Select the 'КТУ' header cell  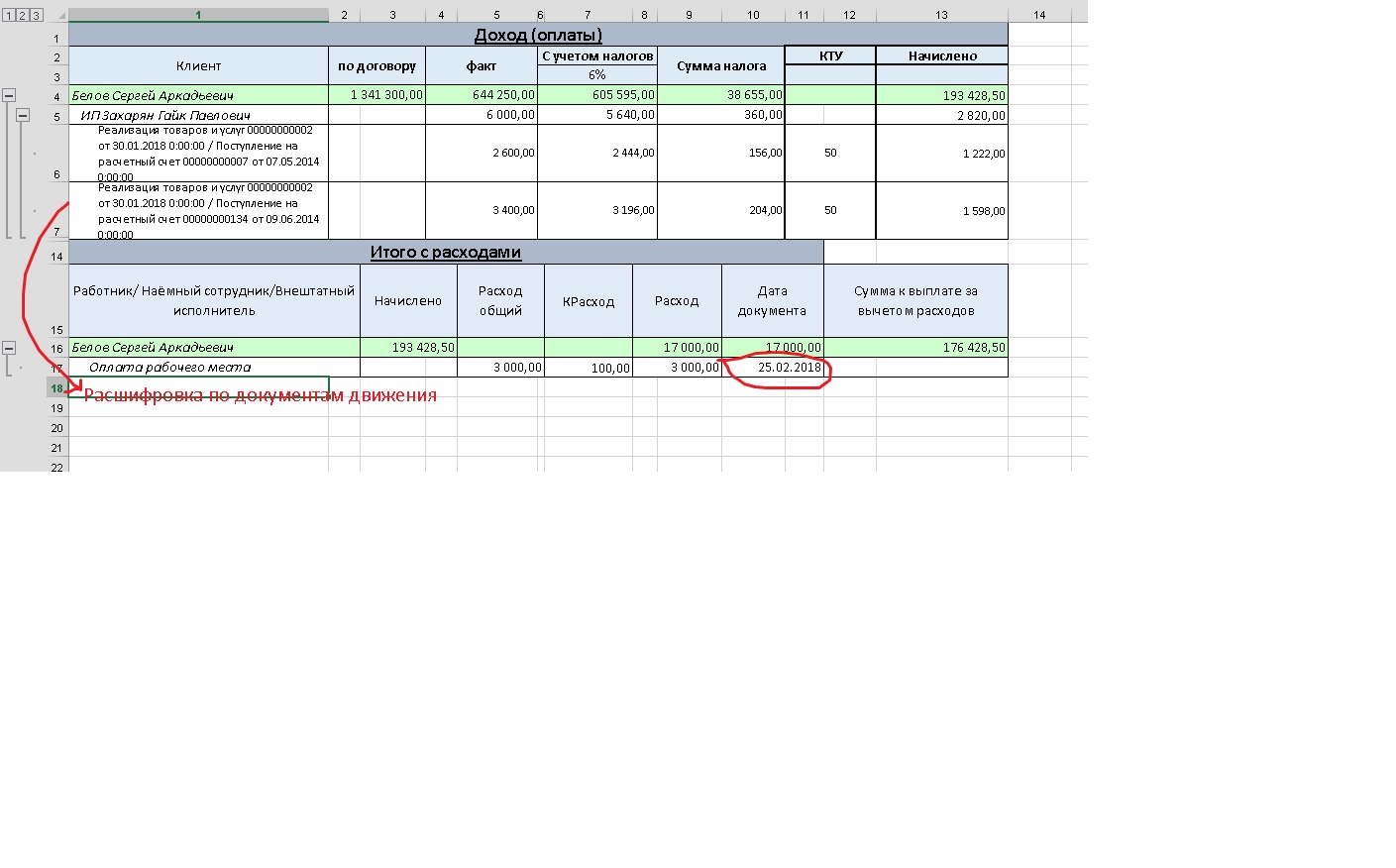(830, 55)
